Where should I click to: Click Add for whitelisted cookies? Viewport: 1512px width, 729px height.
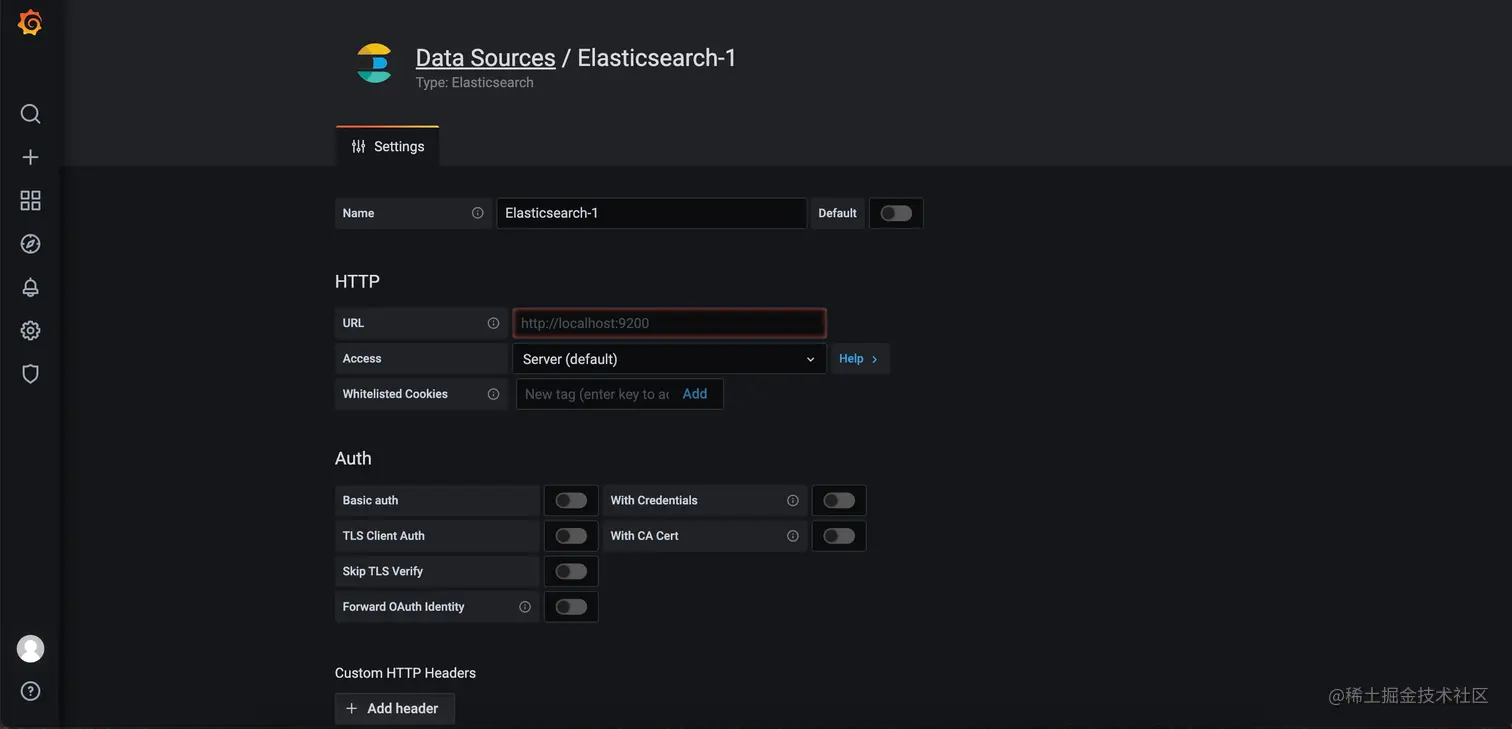(695, 394)
